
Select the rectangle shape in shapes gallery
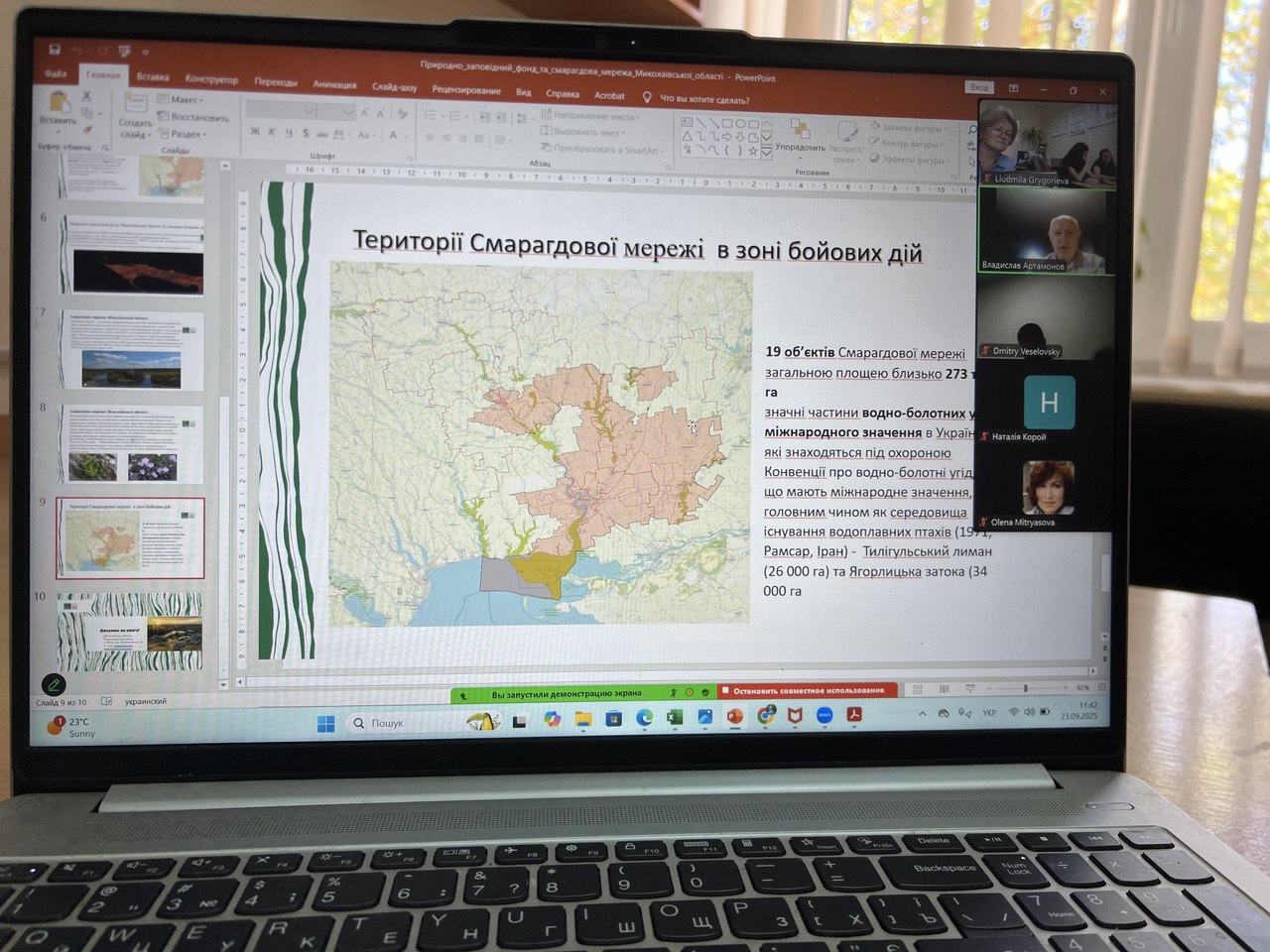pyautogui.click(x=727, y=123)
